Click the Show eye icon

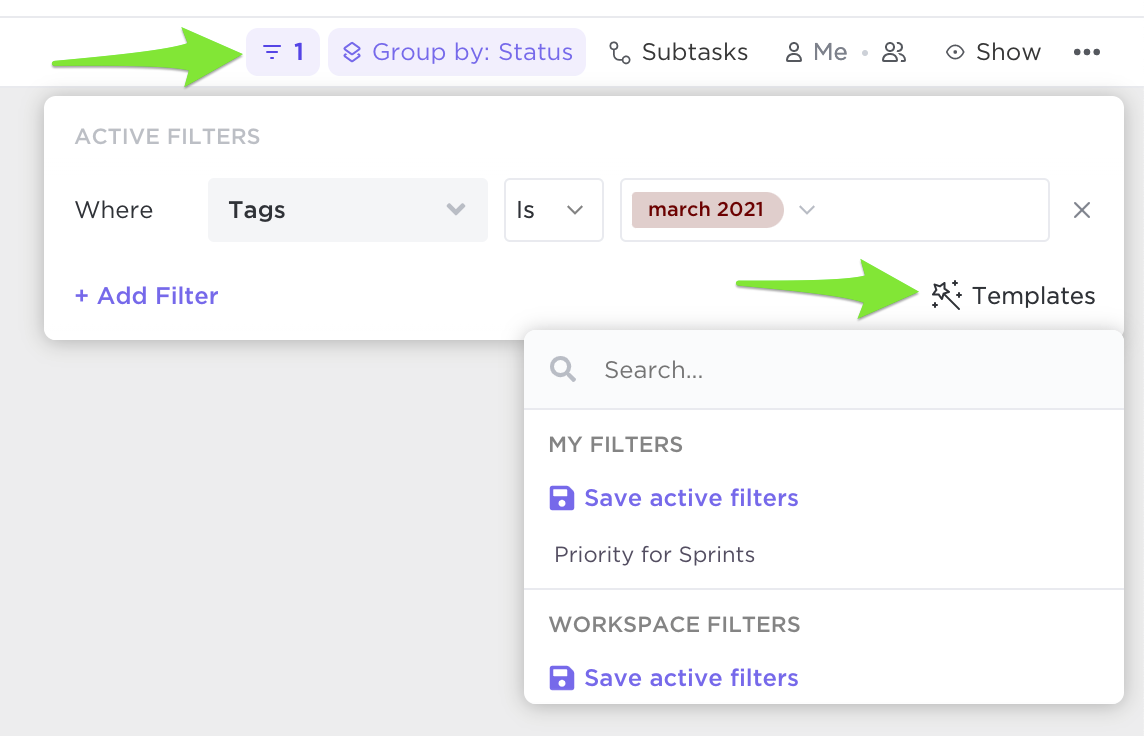(x=955, y=52)
